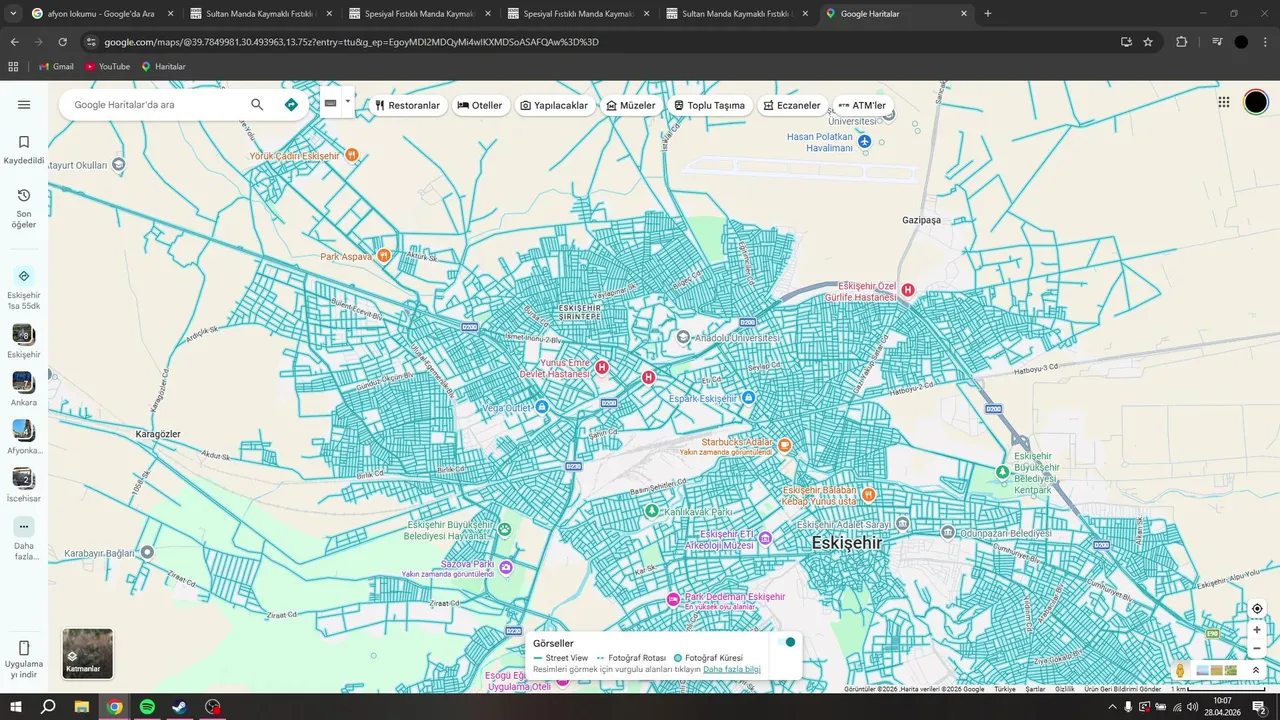Filter map by Oteller
Viewport: 1280px width, 720px height.
tap(480, 105)
